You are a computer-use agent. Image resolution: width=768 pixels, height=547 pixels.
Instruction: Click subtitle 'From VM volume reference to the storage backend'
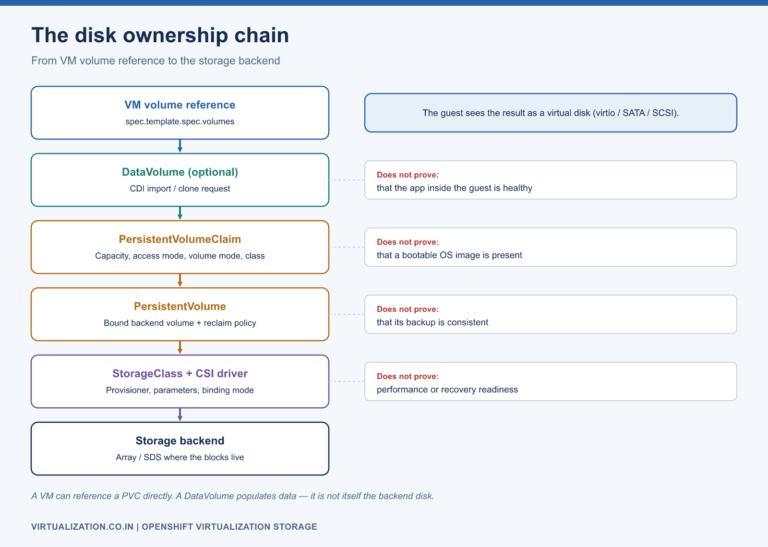pyautogui.click(x=156, y=61)
